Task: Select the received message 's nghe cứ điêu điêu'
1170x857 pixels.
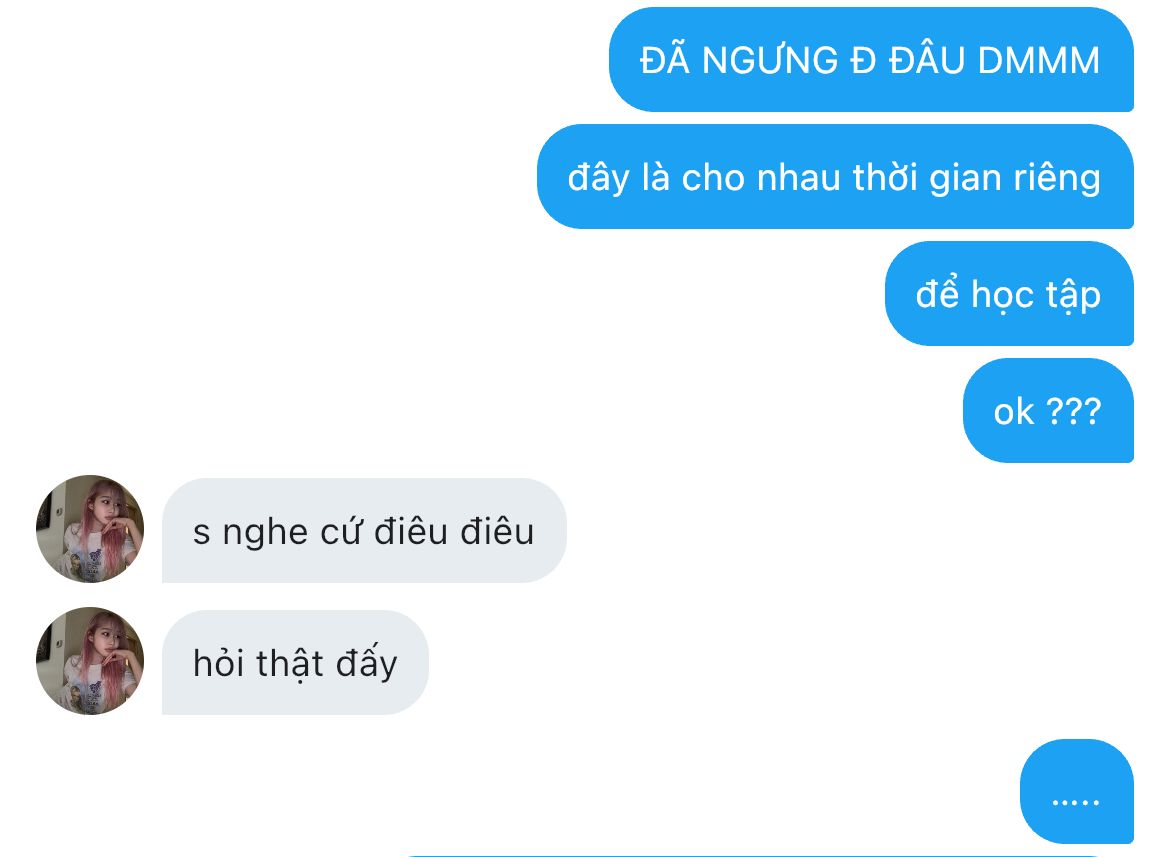Action: [x=364, y=530]
